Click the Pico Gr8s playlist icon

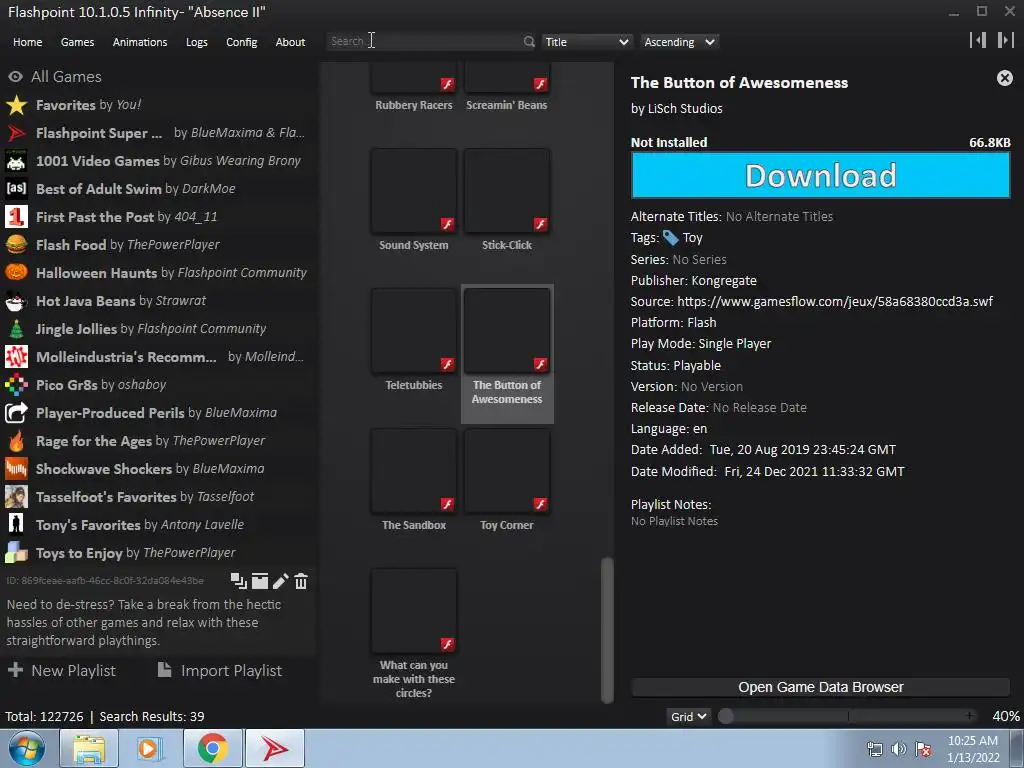(x=16, y=385)
